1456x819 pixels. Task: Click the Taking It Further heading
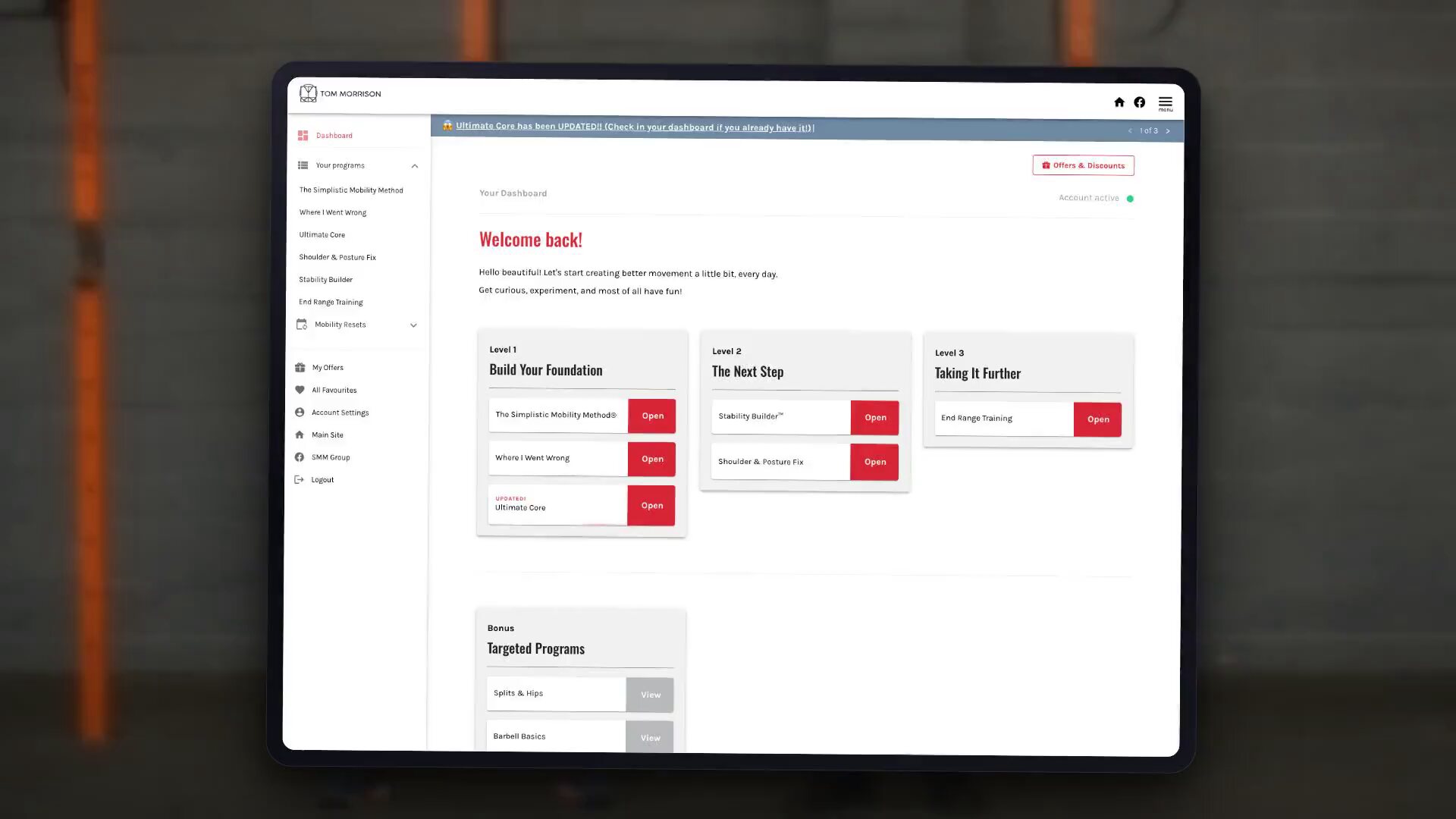[977, 373]
